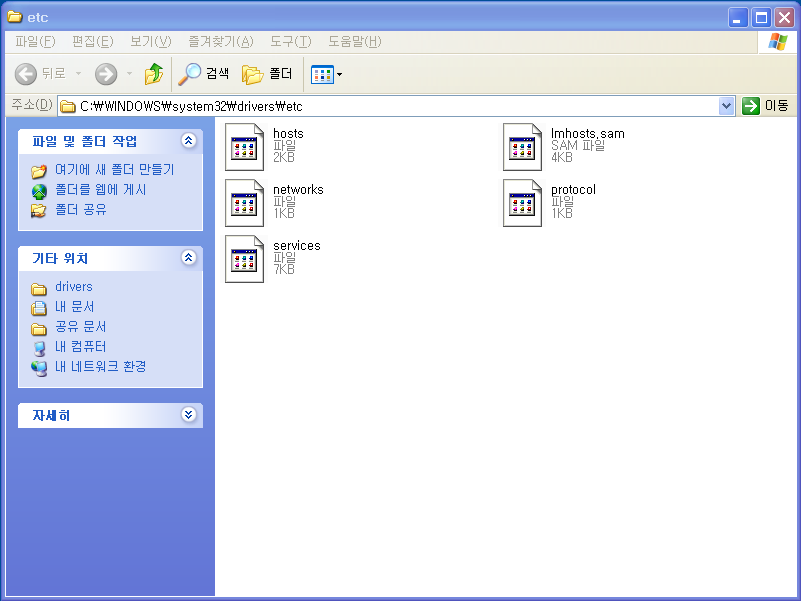
Task: Click the new folder icon in tasks panel
Action: point(39,171)
